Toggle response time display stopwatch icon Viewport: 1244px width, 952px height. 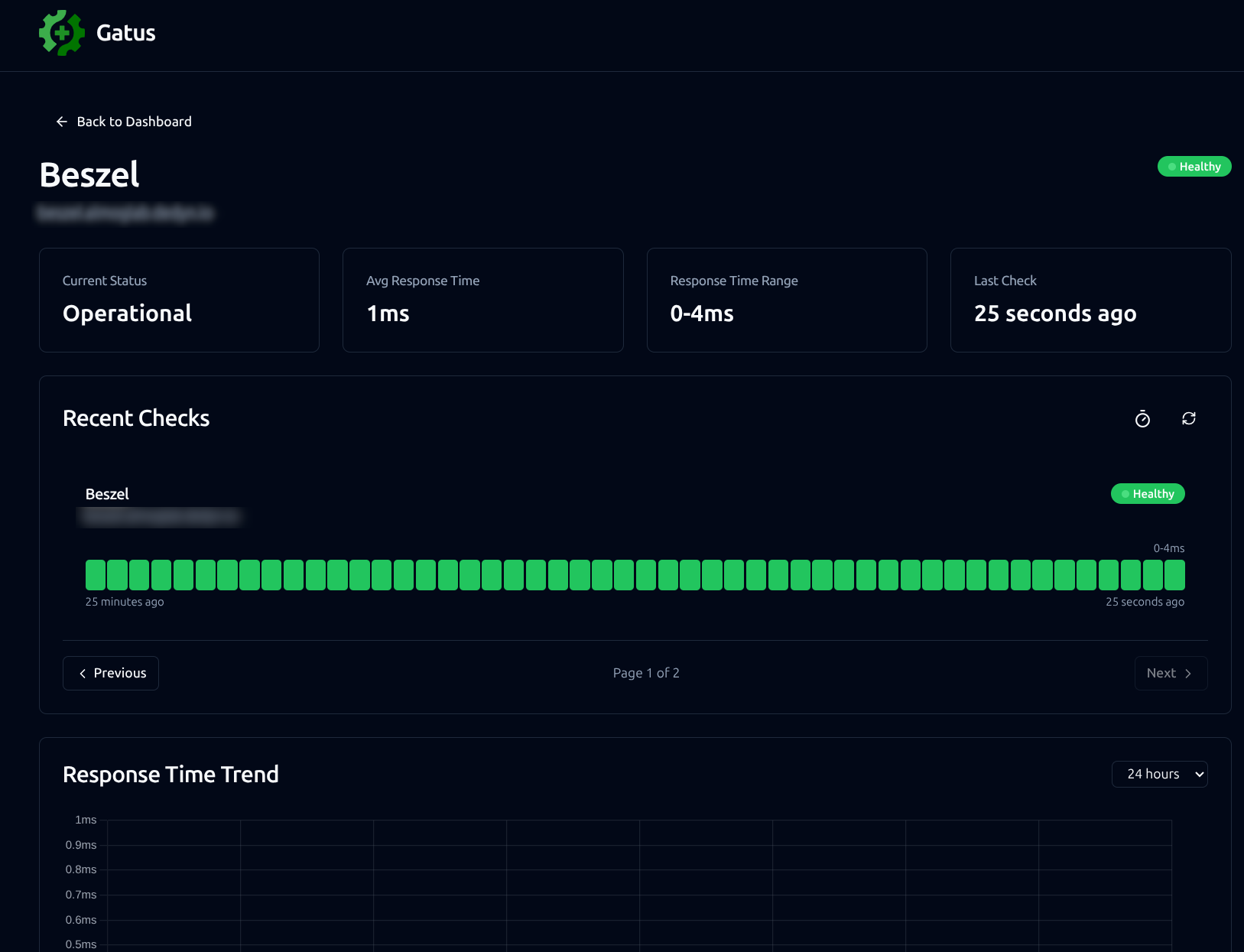(x=1142, y=419)
